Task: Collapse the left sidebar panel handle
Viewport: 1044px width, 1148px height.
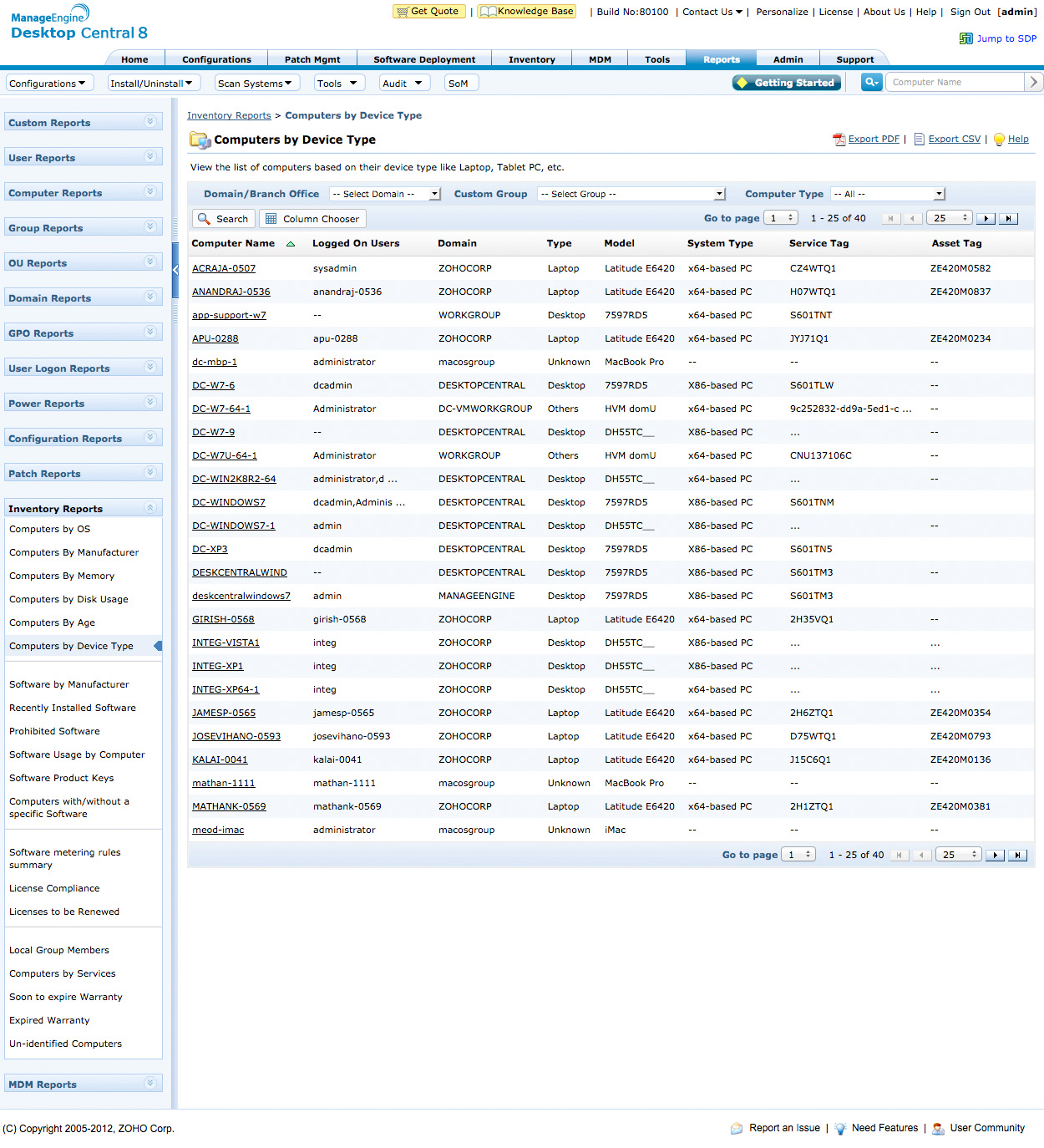Action: pyautogui.click(x=175, y=270)
